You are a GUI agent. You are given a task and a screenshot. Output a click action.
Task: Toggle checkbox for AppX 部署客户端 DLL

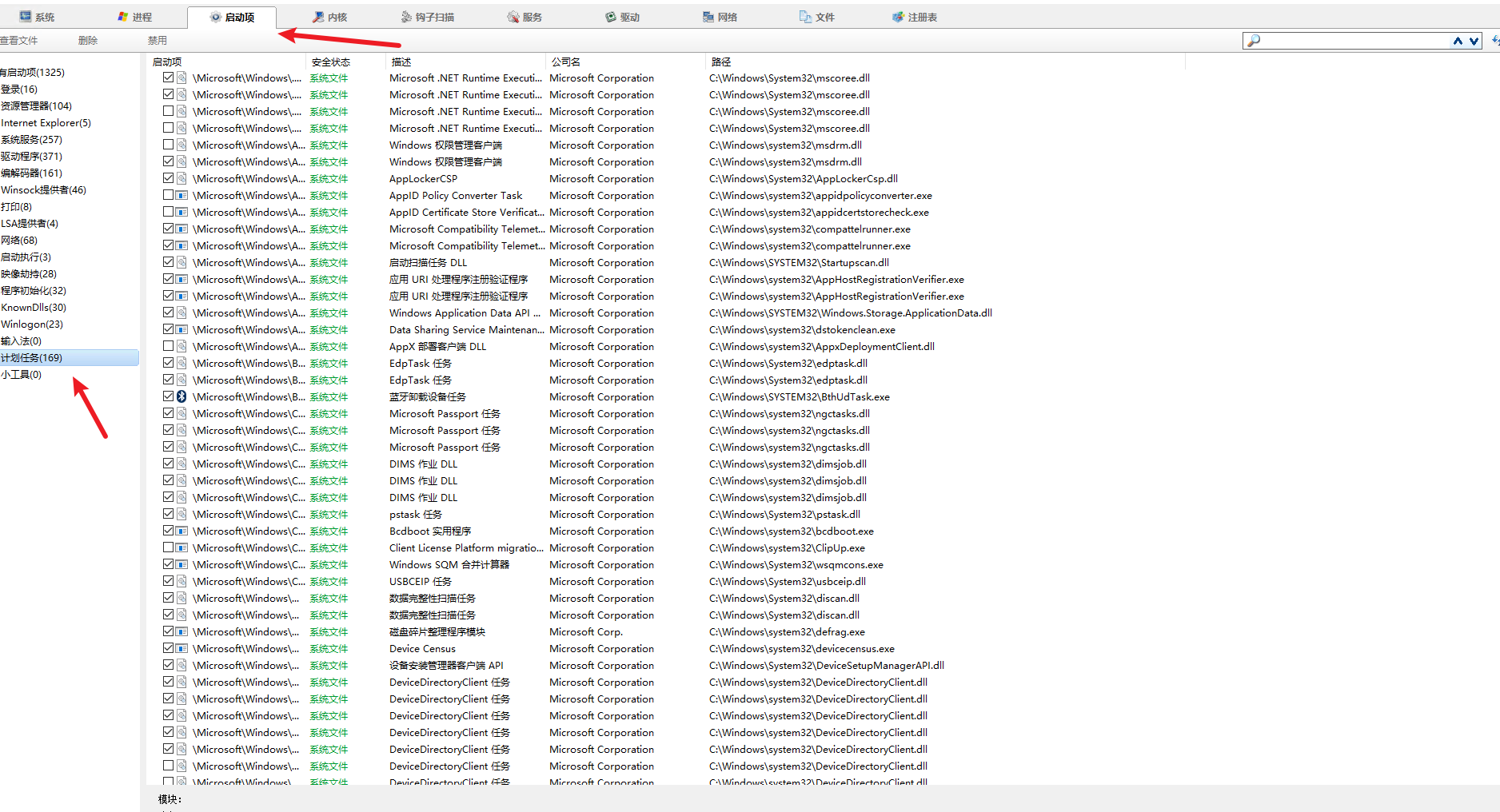click(x=168, y=346)
